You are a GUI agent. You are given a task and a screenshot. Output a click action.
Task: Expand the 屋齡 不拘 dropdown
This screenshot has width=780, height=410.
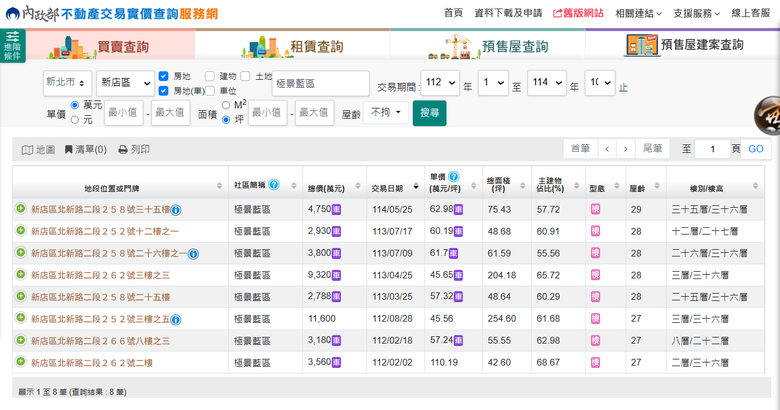tap(387, 113)
